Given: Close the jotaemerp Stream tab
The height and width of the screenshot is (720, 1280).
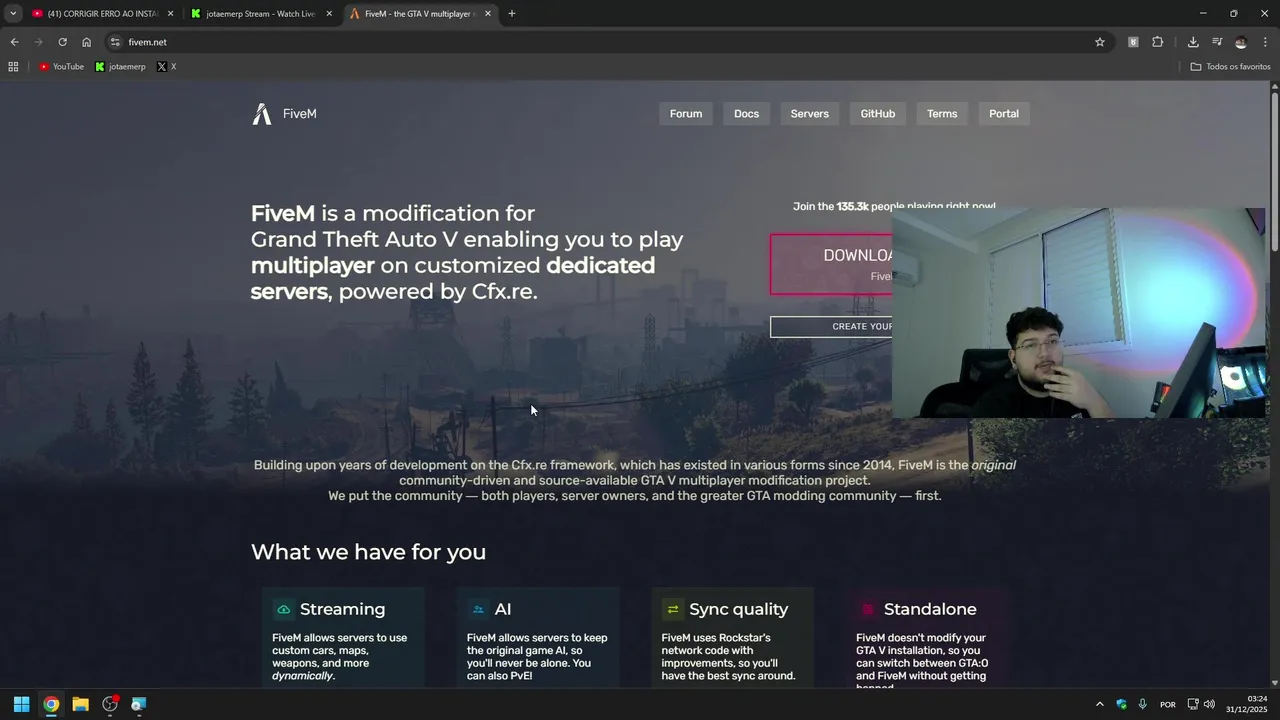Looking at the screenshot, I should pos(329,14).
